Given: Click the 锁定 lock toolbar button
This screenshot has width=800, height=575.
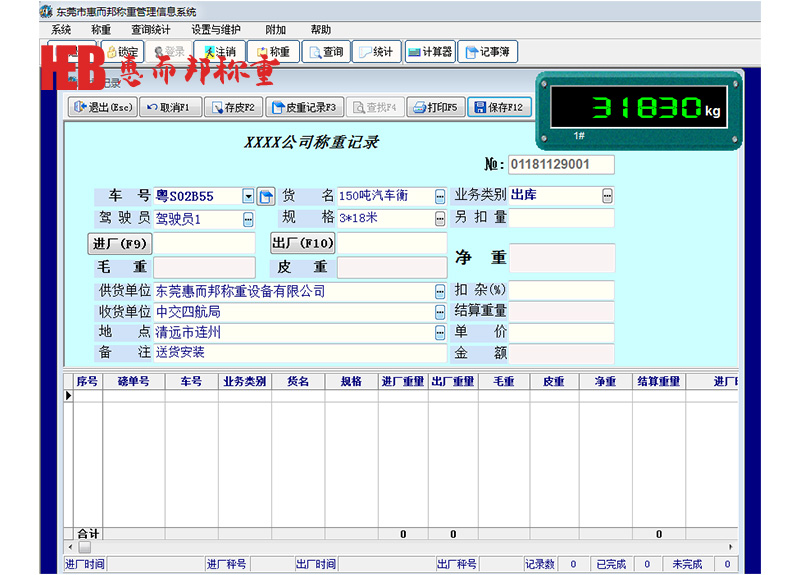Looking at the screenshot, I should (x=120, y=52).
